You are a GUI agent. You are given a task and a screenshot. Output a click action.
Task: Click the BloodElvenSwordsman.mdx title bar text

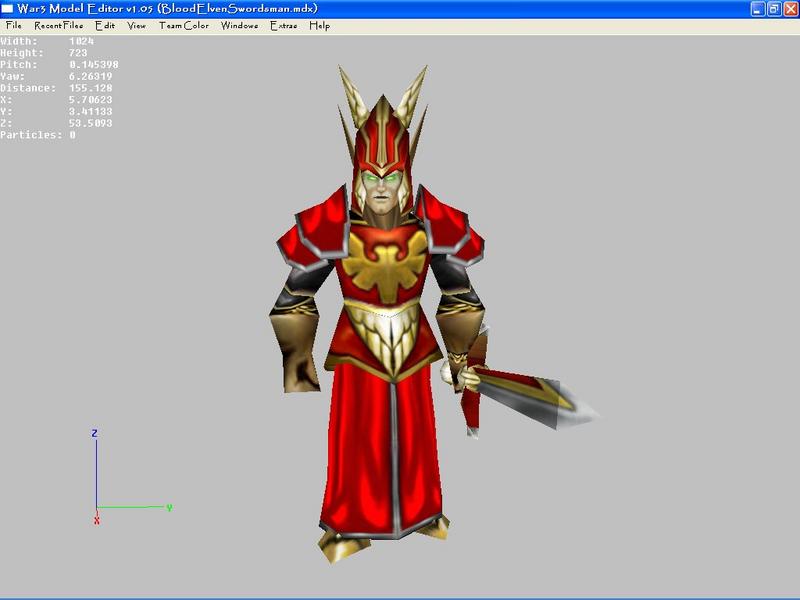[239, 9]
